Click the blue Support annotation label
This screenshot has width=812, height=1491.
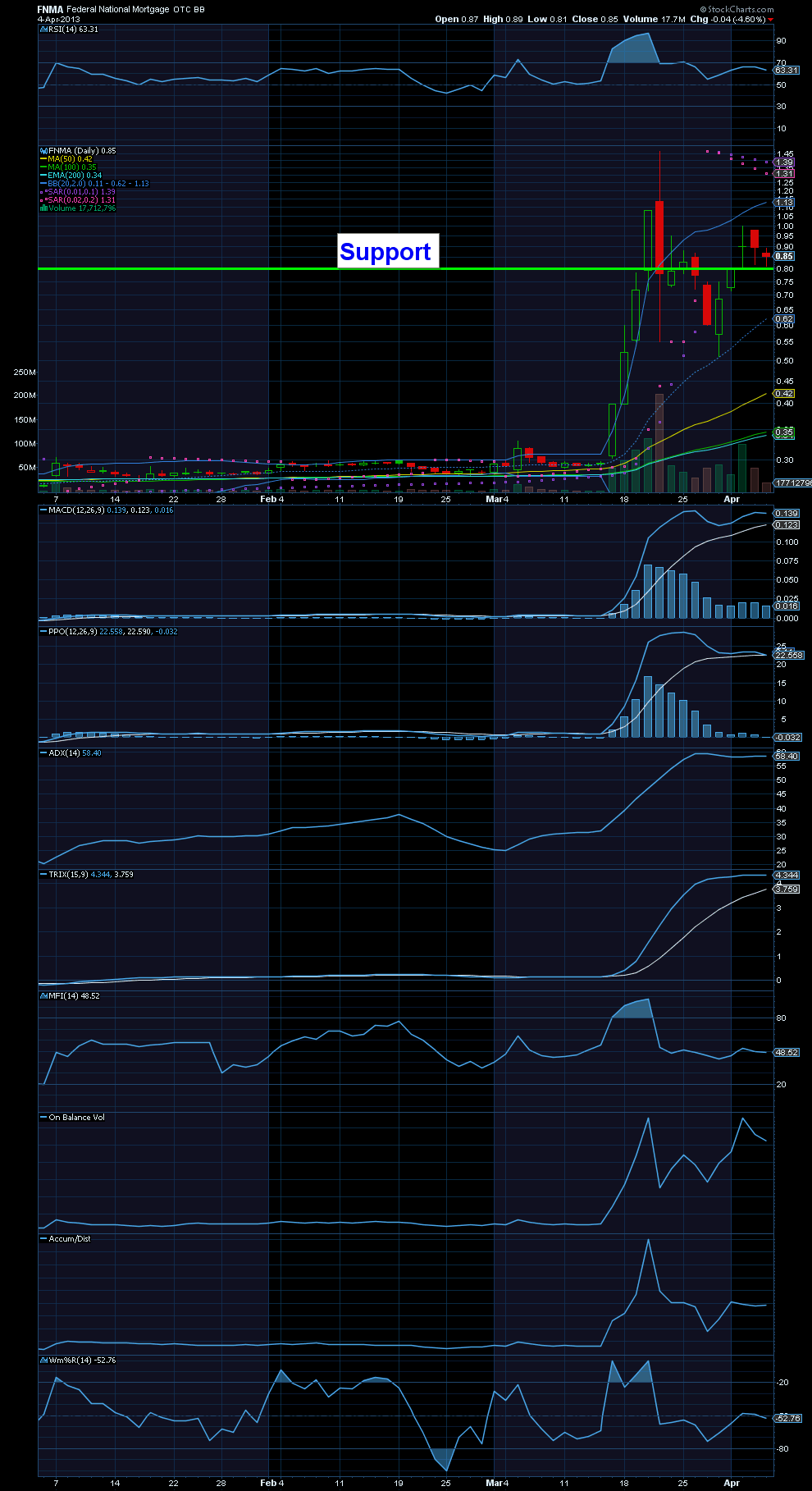coord(385,252)
